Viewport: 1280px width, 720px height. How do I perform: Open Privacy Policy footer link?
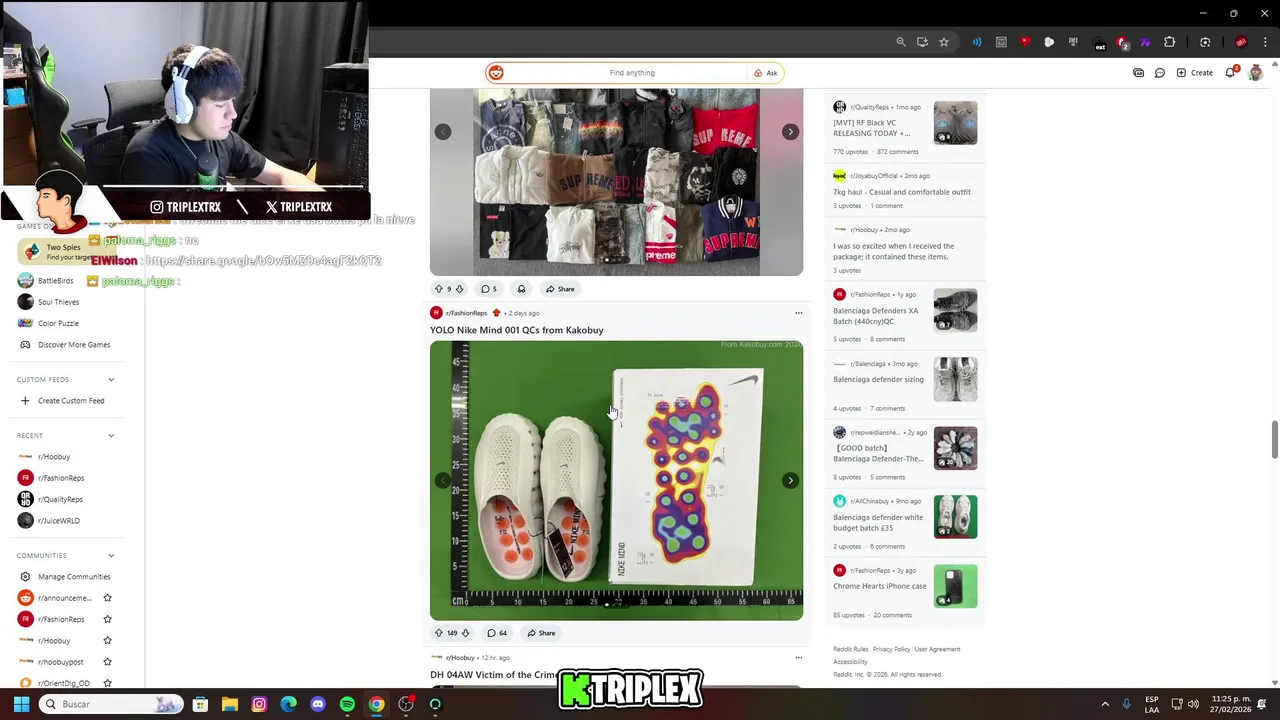tap(890, 649)
